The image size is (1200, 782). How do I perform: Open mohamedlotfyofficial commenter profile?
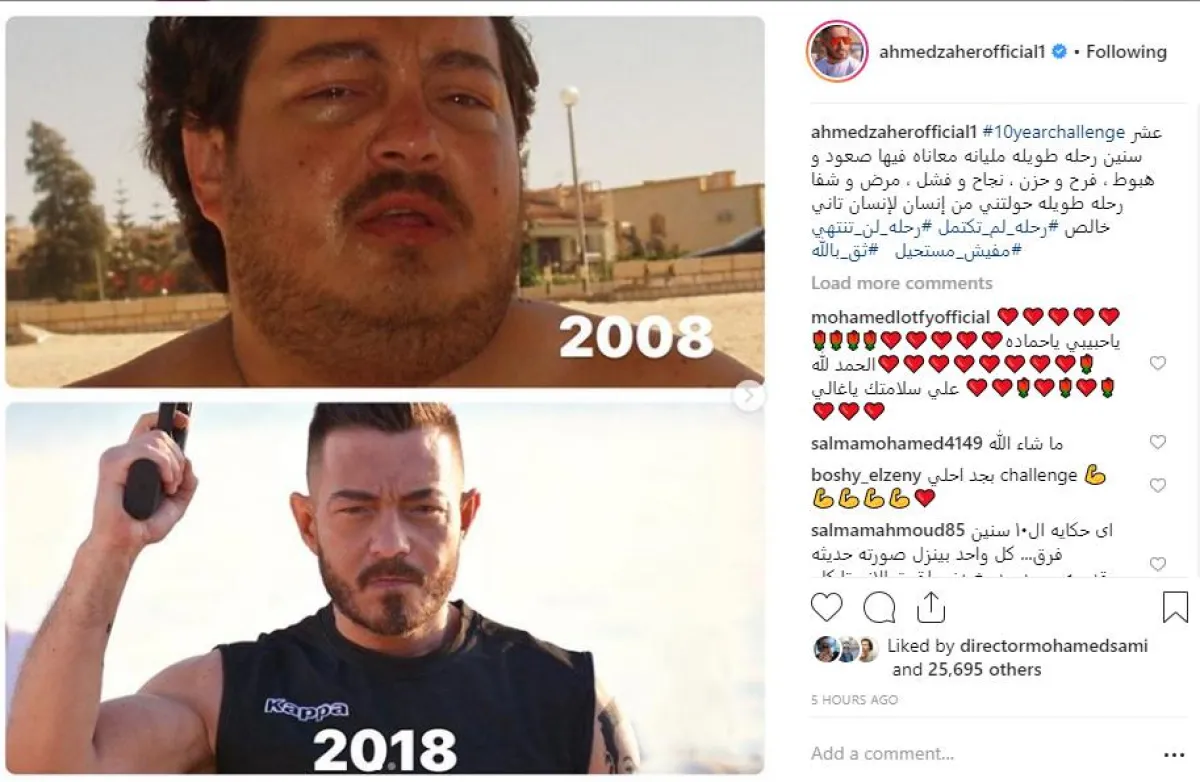tap(900, 317)
